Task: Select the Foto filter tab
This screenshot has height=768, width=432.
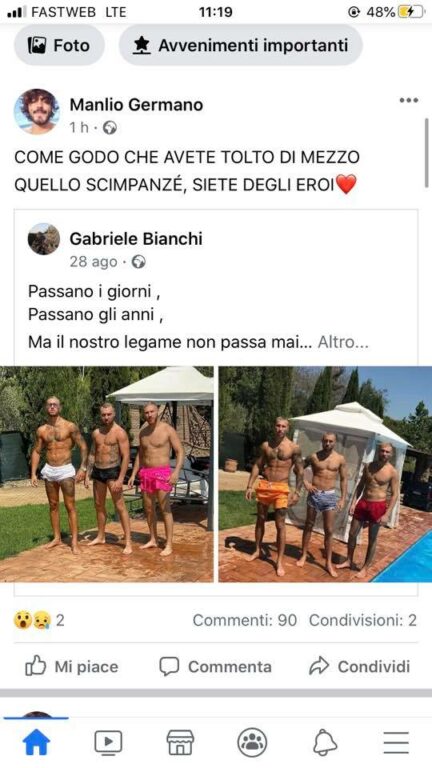Action: pyautogui.click(x=59, y=46)
